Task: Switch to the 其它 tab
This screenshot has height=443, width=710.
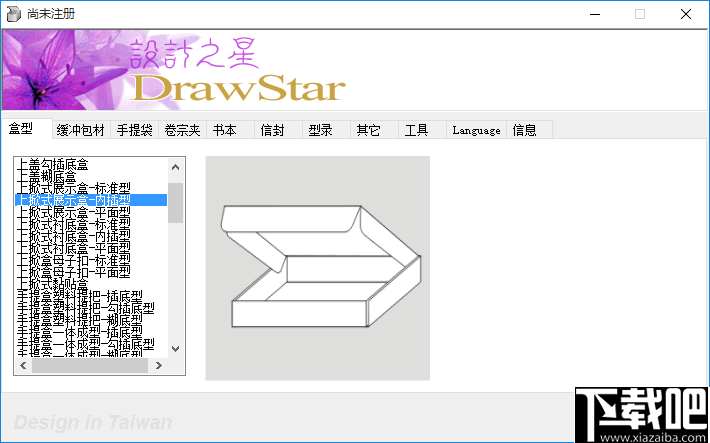Action: [374, 130]
